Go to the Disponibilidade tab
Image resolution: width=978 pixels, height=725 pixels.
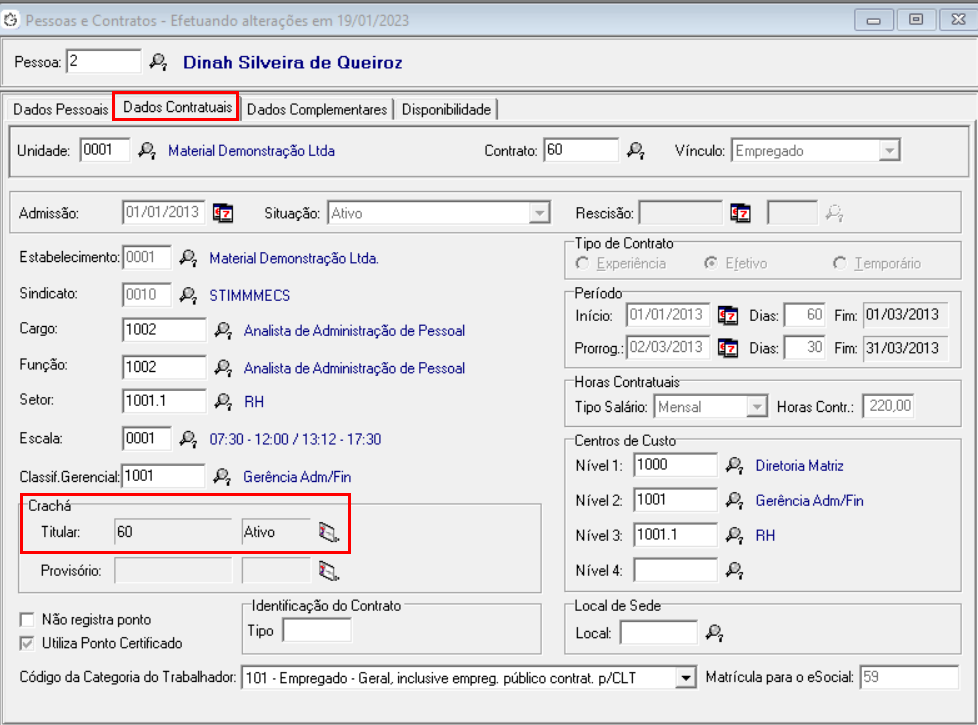(x=446, y=109)
